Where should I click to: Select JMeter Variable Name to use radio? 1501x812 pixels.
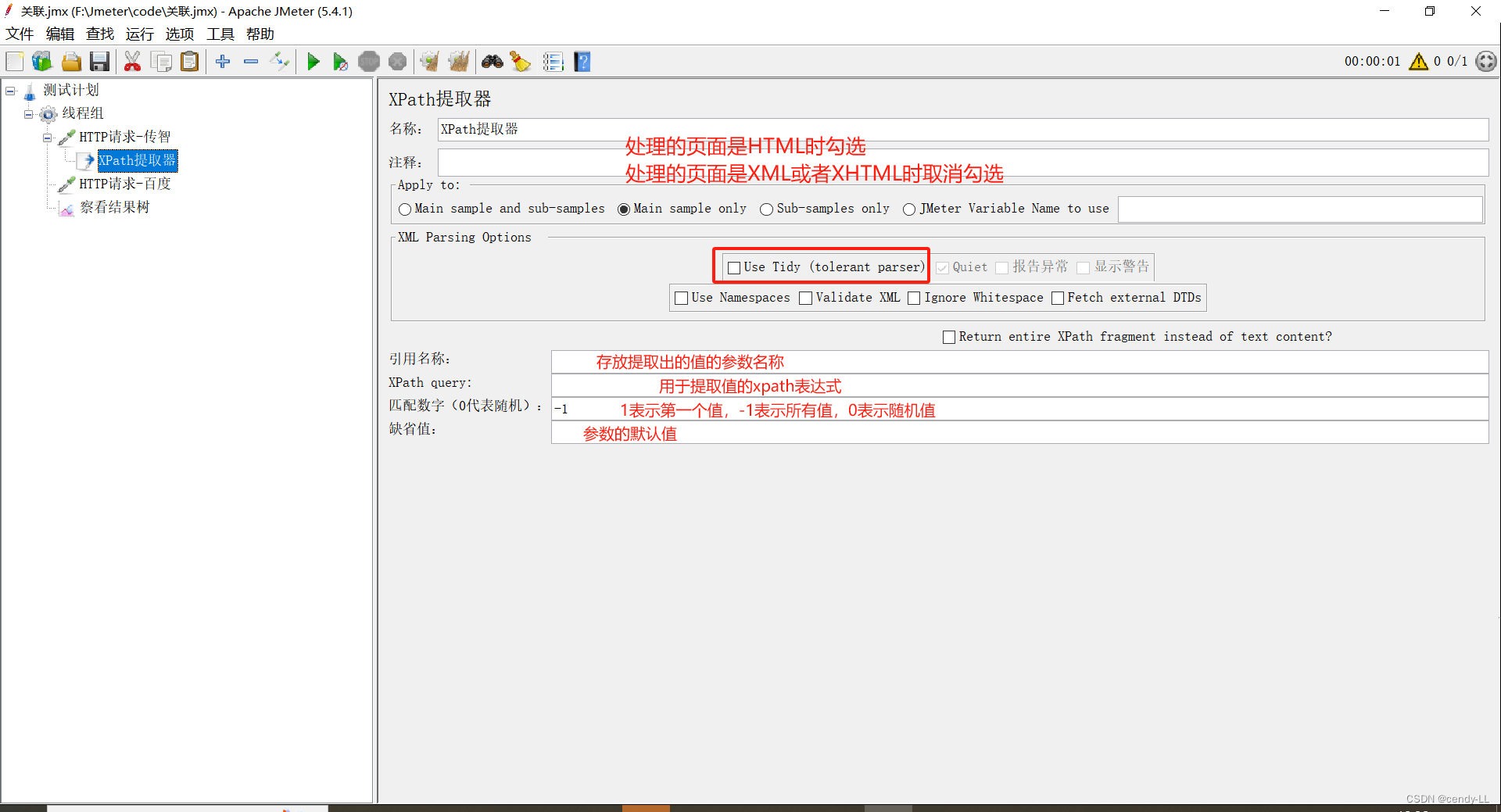(x=909, y=209)
